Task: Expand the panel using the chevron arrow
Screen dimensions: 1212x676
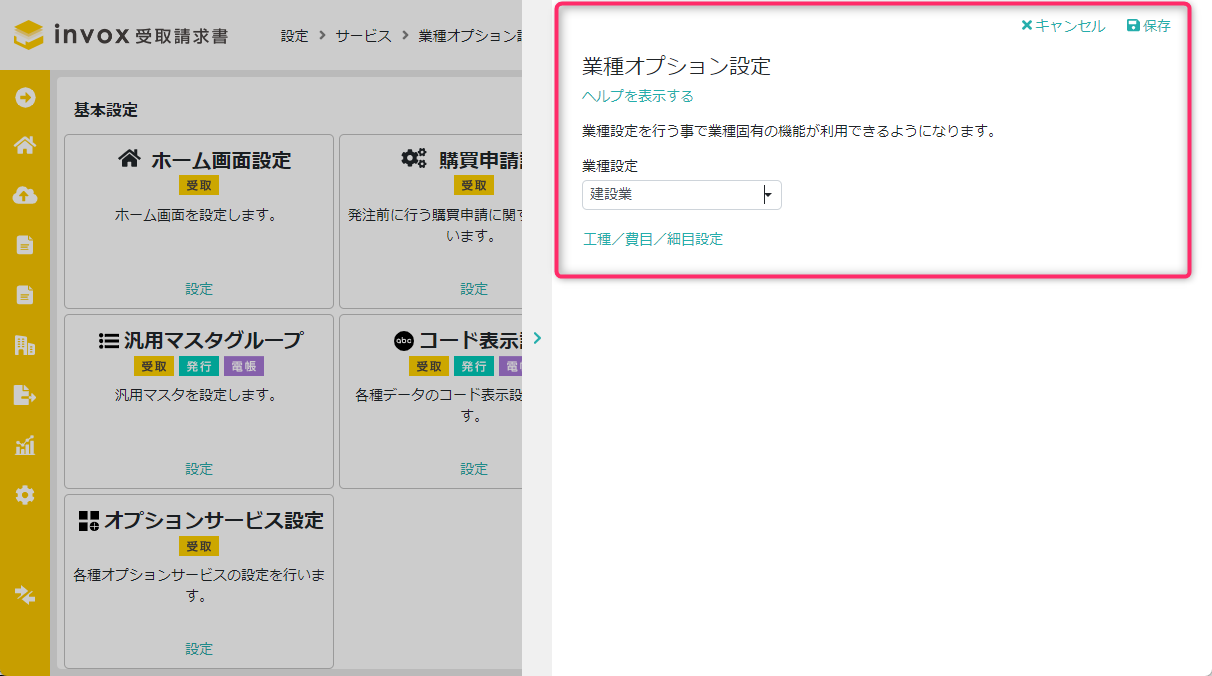Action: pyautogui.click(x=537, y=339)
